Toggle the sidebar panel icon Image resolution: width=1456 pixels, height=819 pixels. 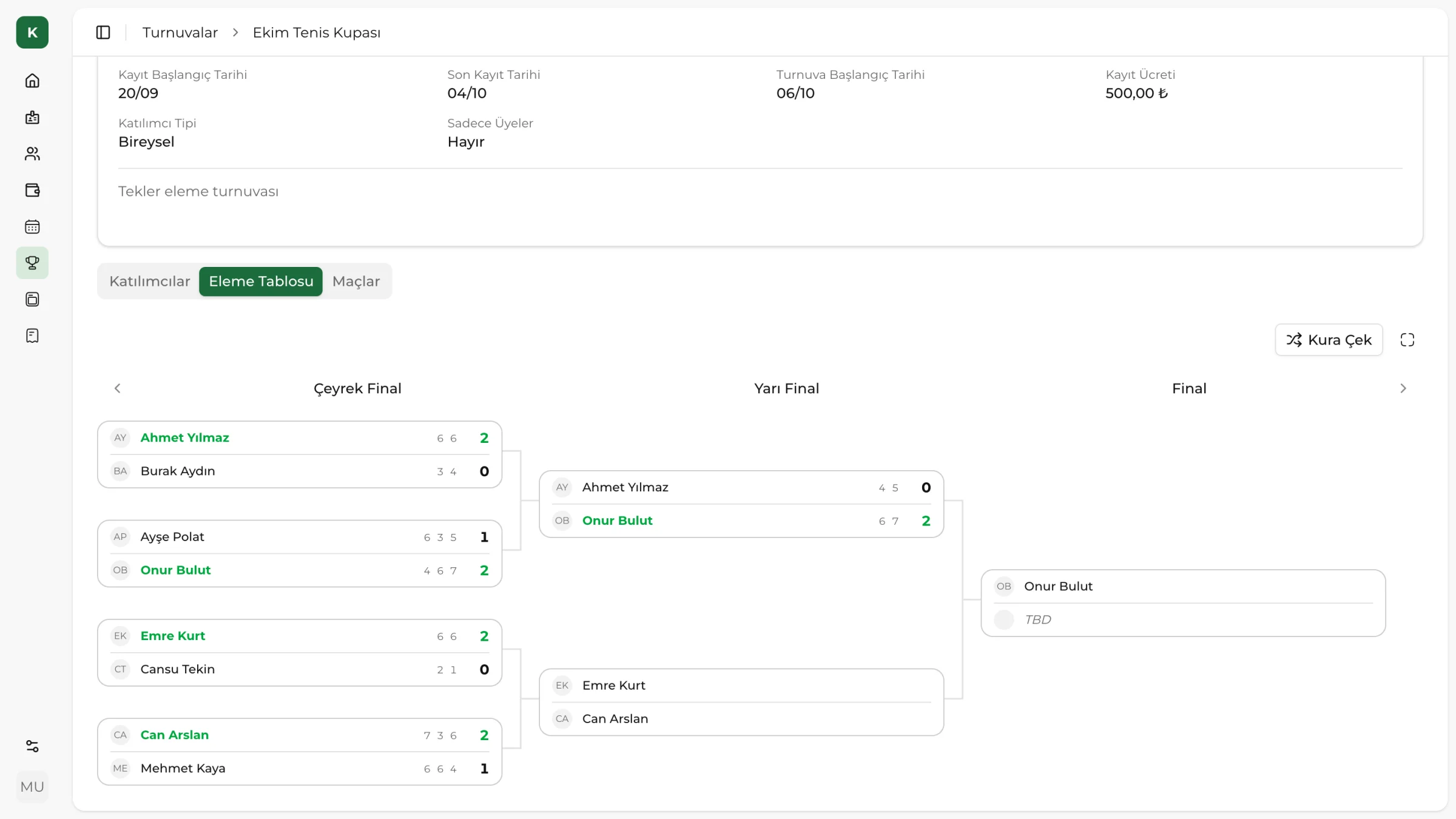[x=103, y=32]
